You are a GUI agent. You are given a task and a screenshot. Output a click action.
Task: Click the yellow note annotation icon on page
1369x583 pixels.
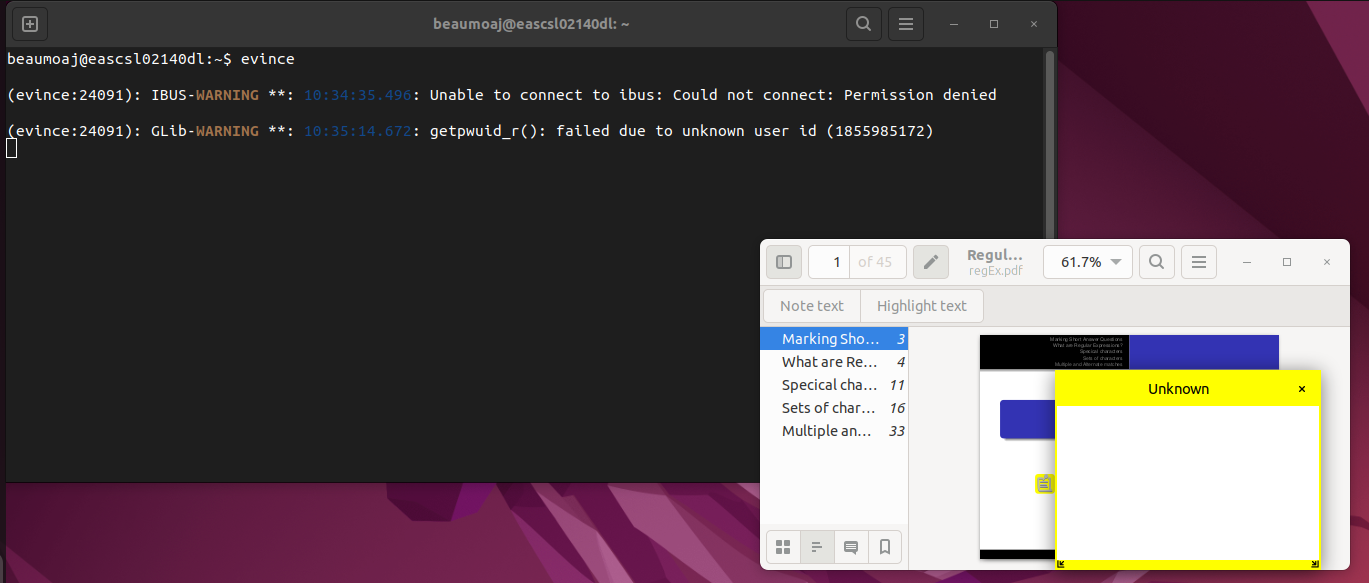(x=1044, y=484)
